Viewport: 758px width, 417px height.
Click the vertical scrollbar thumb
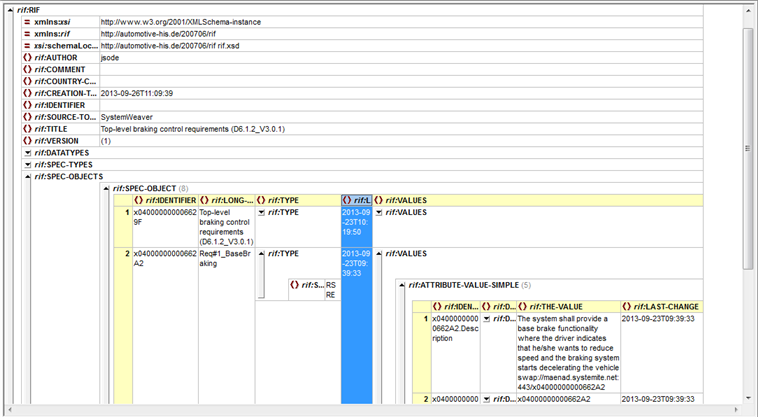coord(748,148)
